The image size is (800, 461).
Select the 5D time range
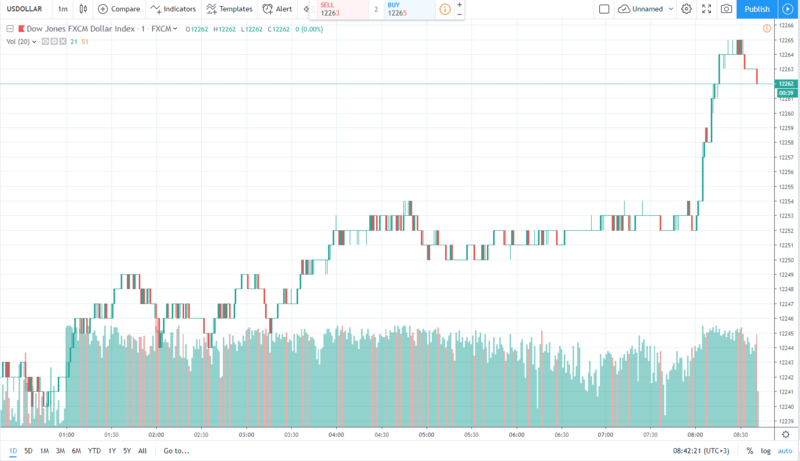28,451
